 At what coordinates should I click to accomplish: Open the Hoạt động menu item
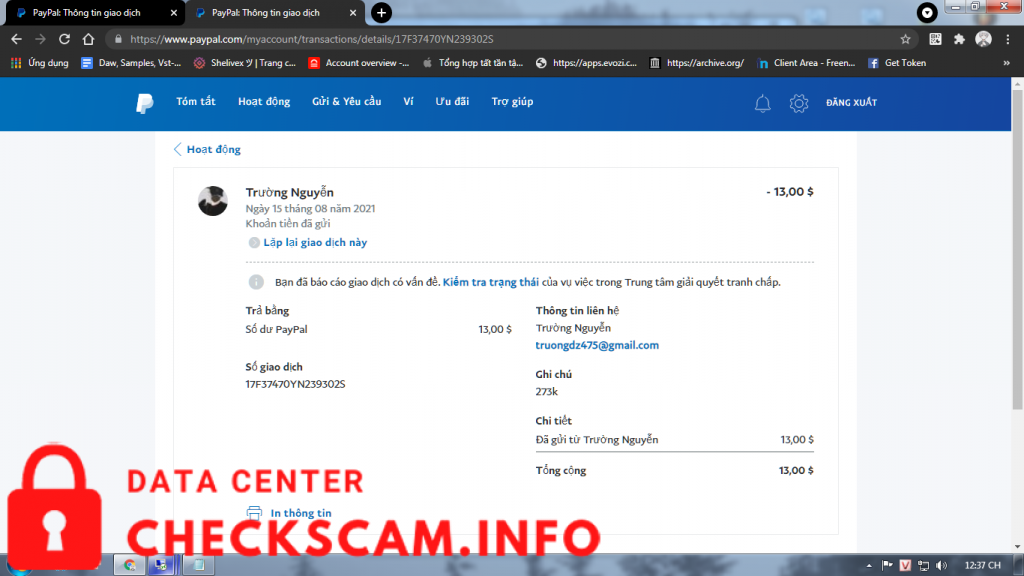264,102
